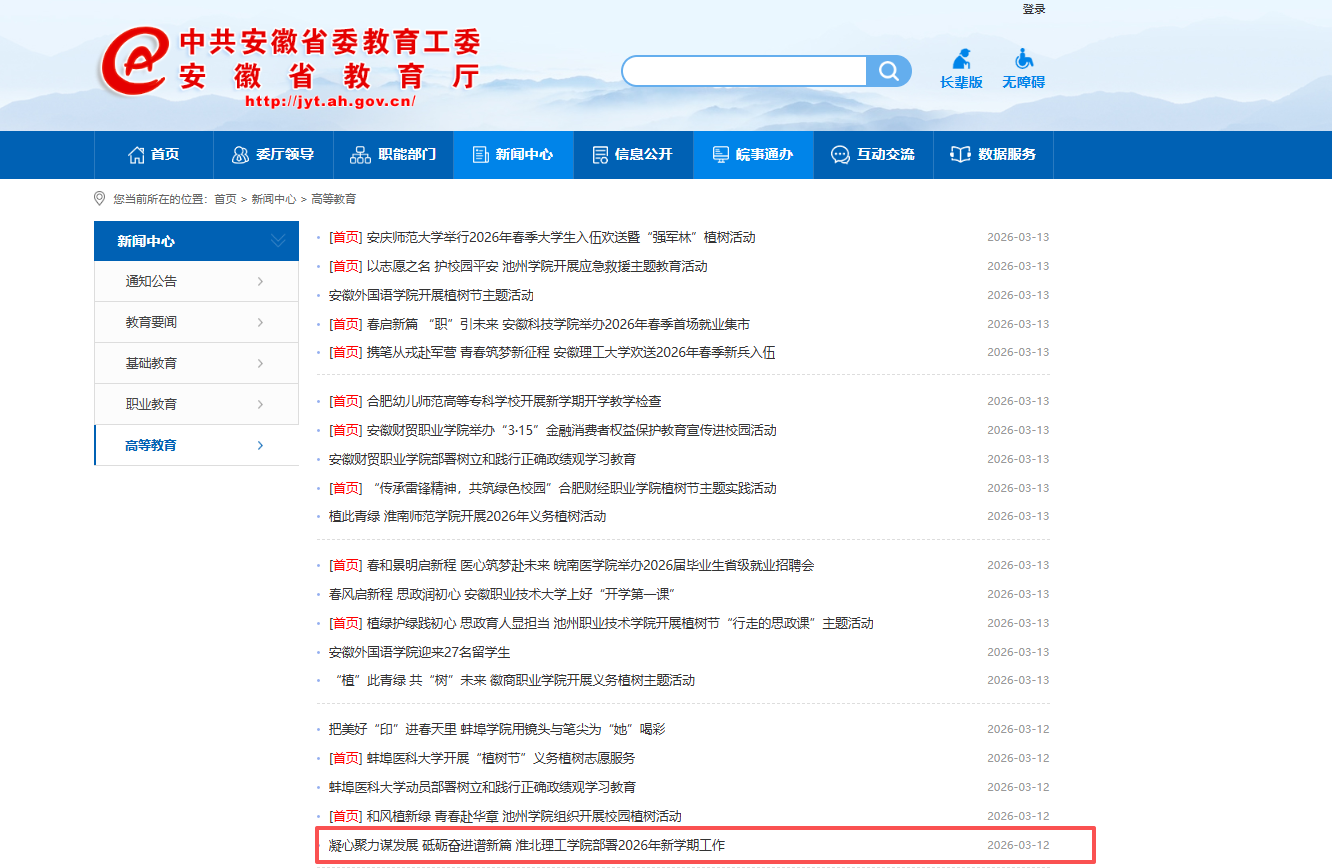
Task: Go to 新闻中心 in the breadcrumb
Action: [273, 199]
